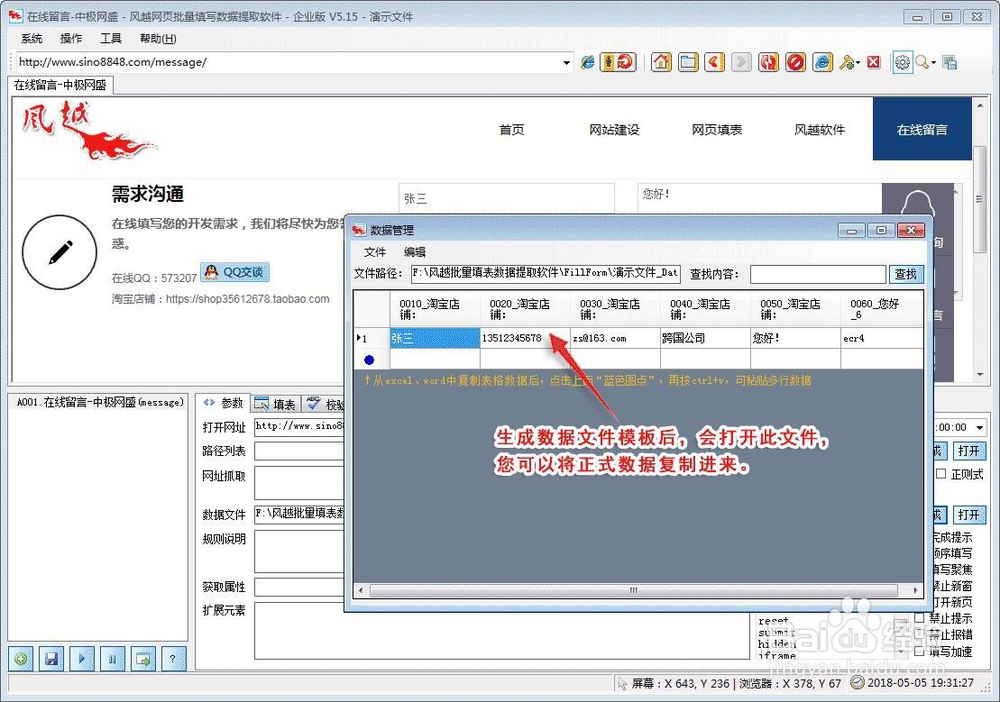Open the address bar URL dropdown
Screen dimensions: 1000x702
click(x=566, y=62)
